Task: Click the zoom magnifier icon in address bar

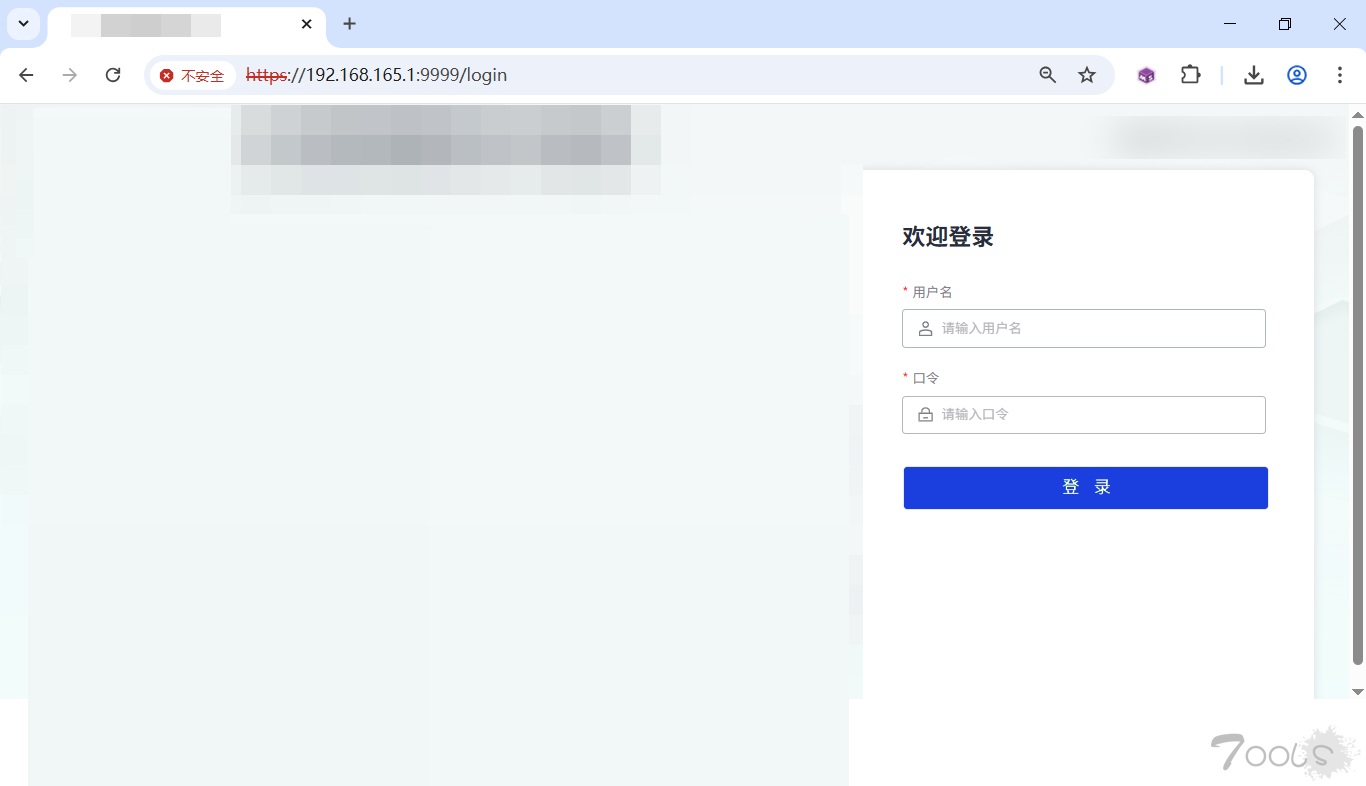Action: pyautogui.click(x=1047, y=75)
